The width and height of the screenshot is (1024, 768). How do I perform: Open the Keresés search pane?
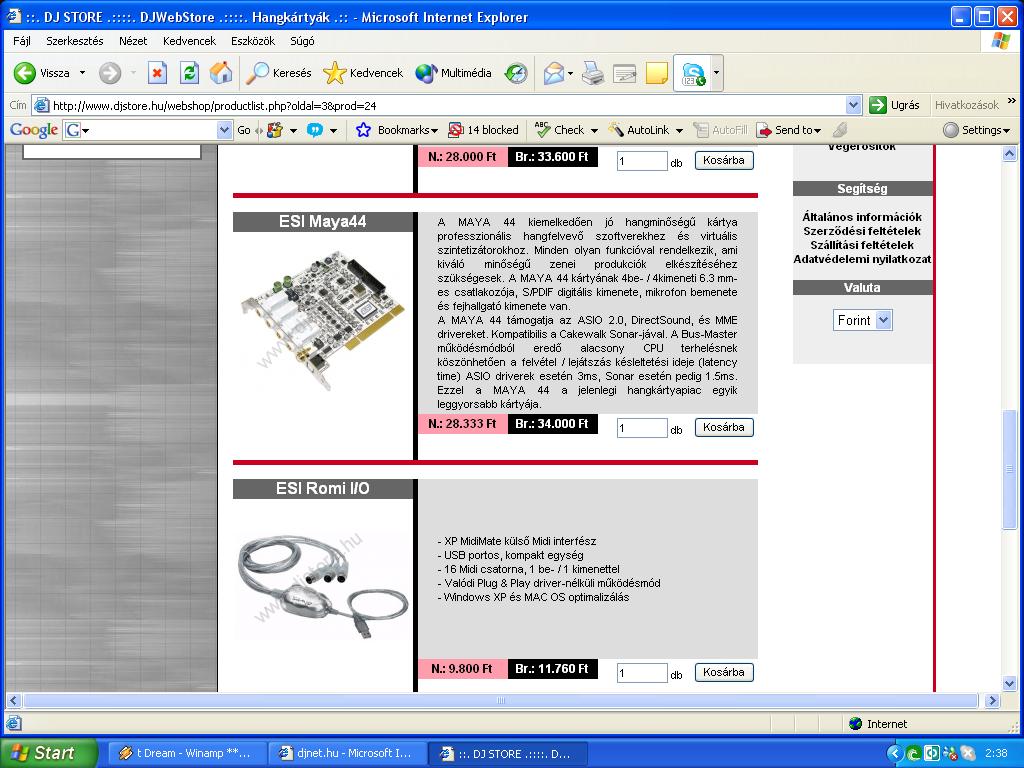point(279,73)
